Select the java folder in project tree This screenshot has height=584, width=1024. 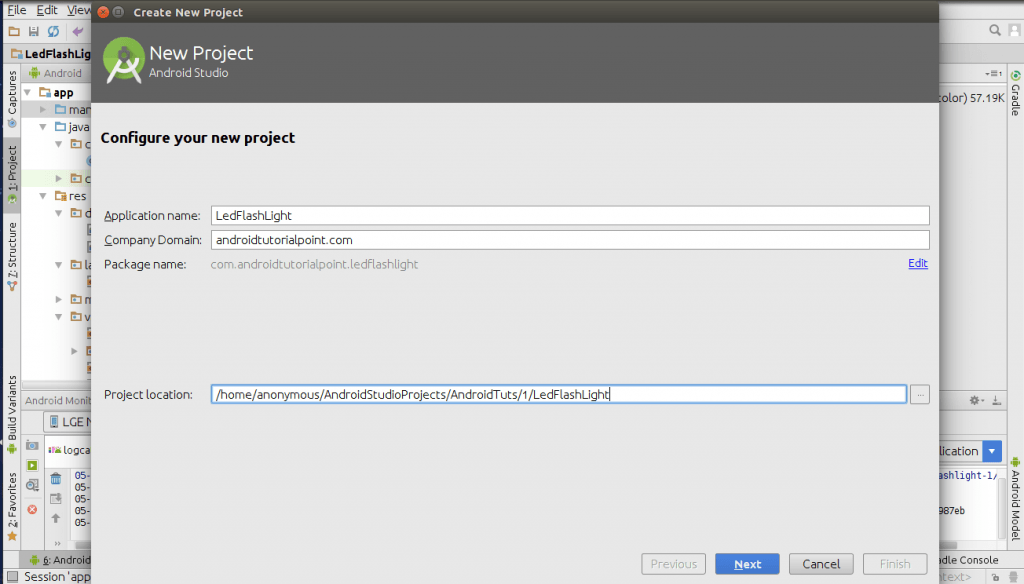coord(72,127)
